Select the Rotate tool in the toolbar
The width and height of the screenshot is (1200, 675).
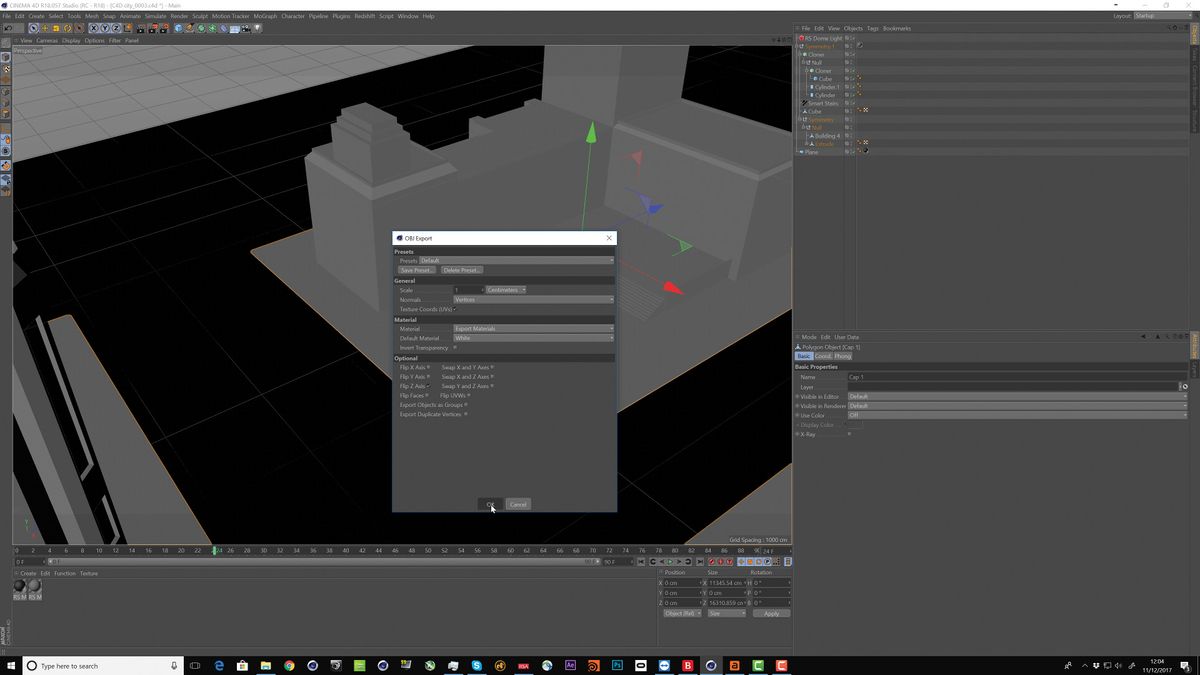tap(67, 28)
